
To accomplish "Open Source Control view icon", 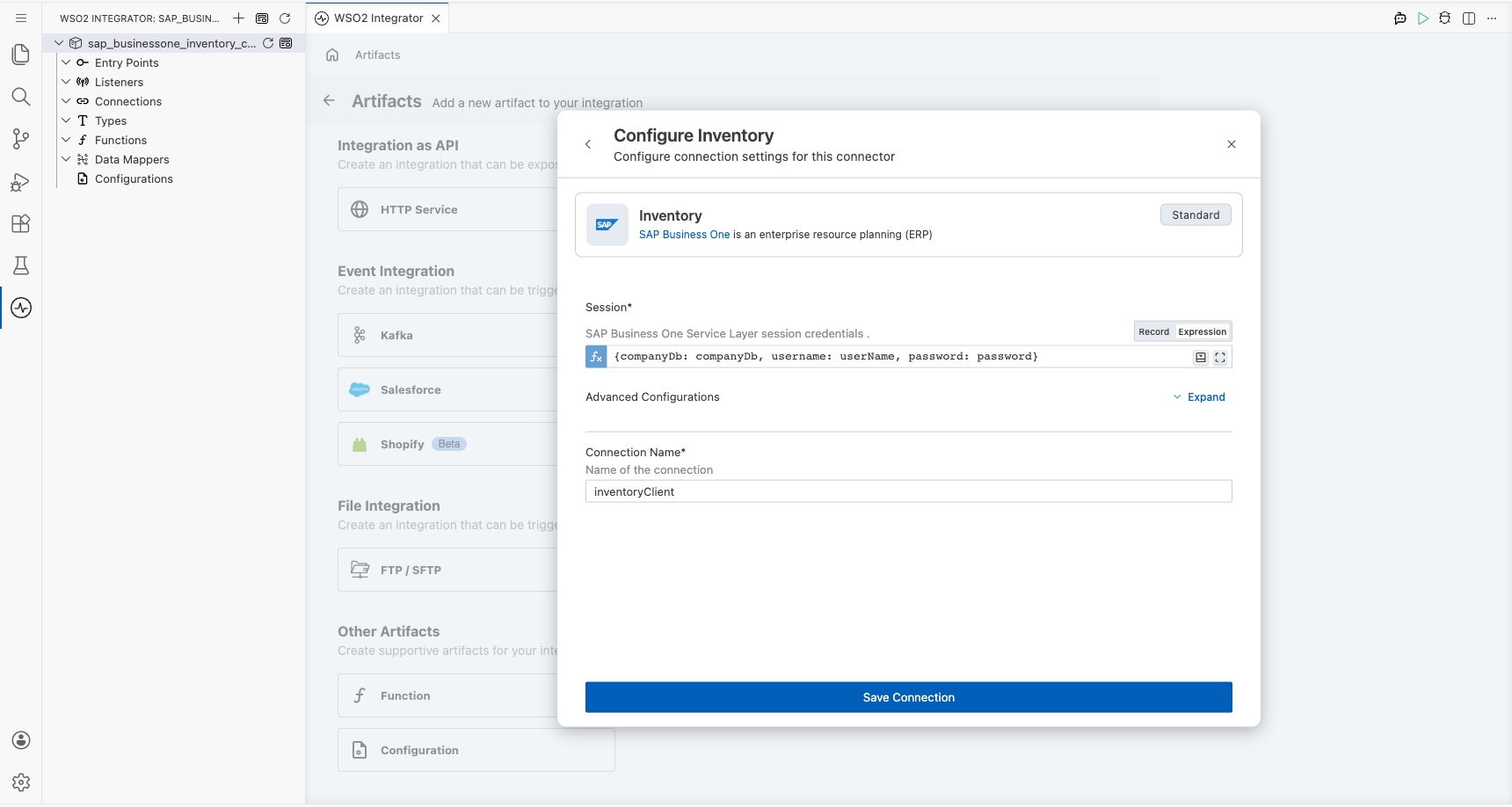I will coord(21,139).
